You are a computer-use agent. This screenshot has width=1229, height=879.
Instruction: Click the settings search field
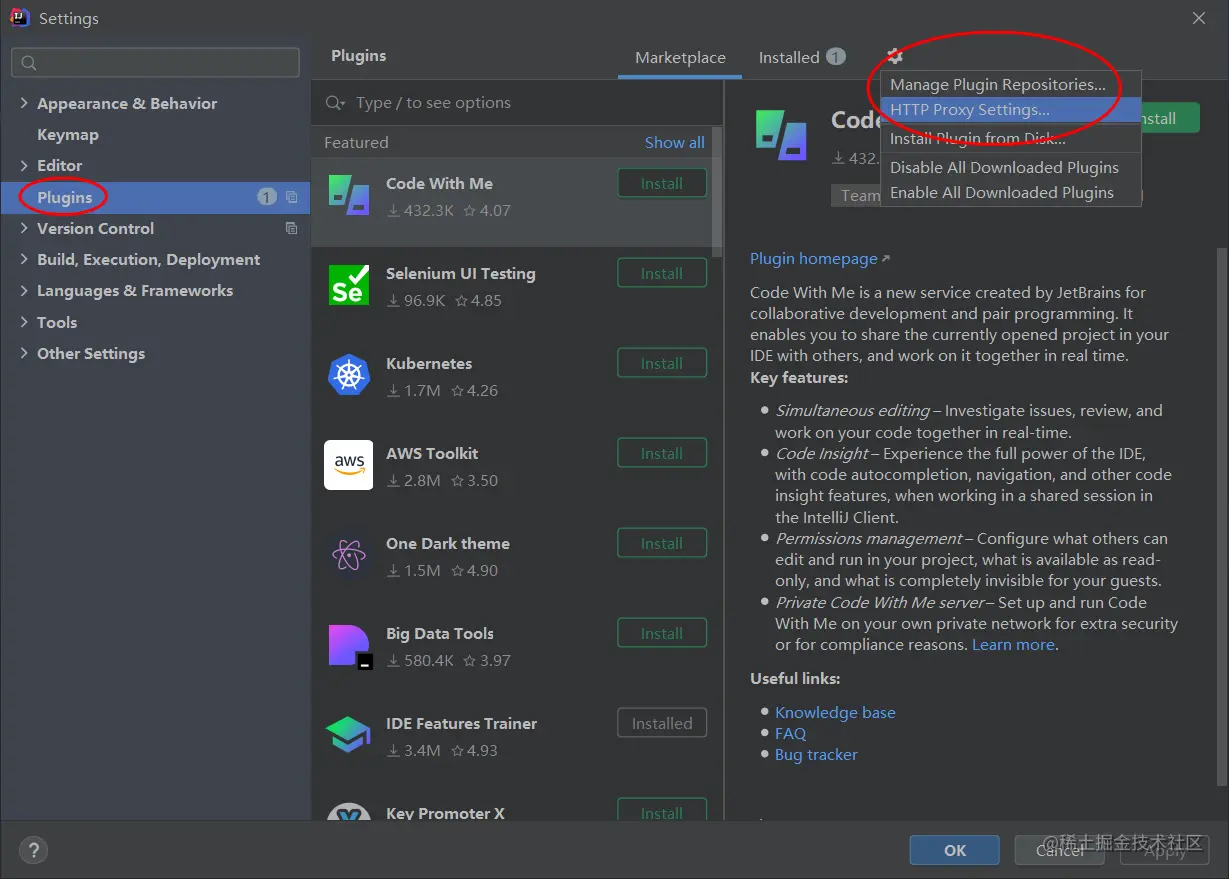[x=155, y=63]
